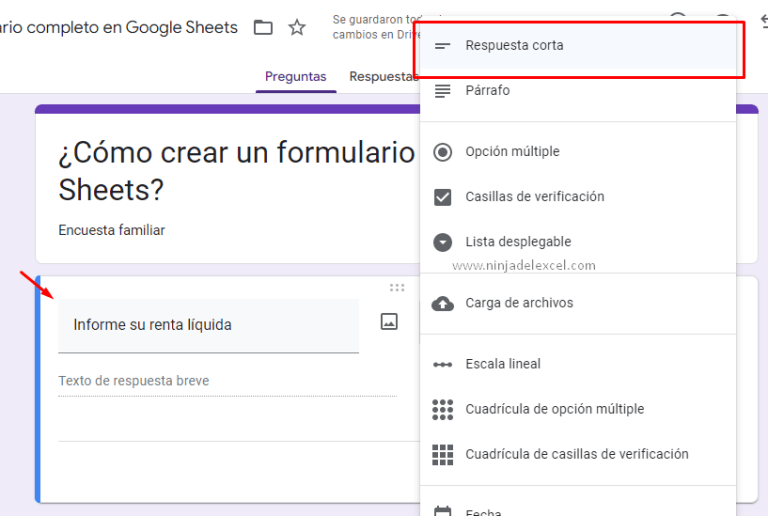This screenshot has height=516, width=768.
Task: Switch to the Preguntas tab
Action: click(295, 76)
